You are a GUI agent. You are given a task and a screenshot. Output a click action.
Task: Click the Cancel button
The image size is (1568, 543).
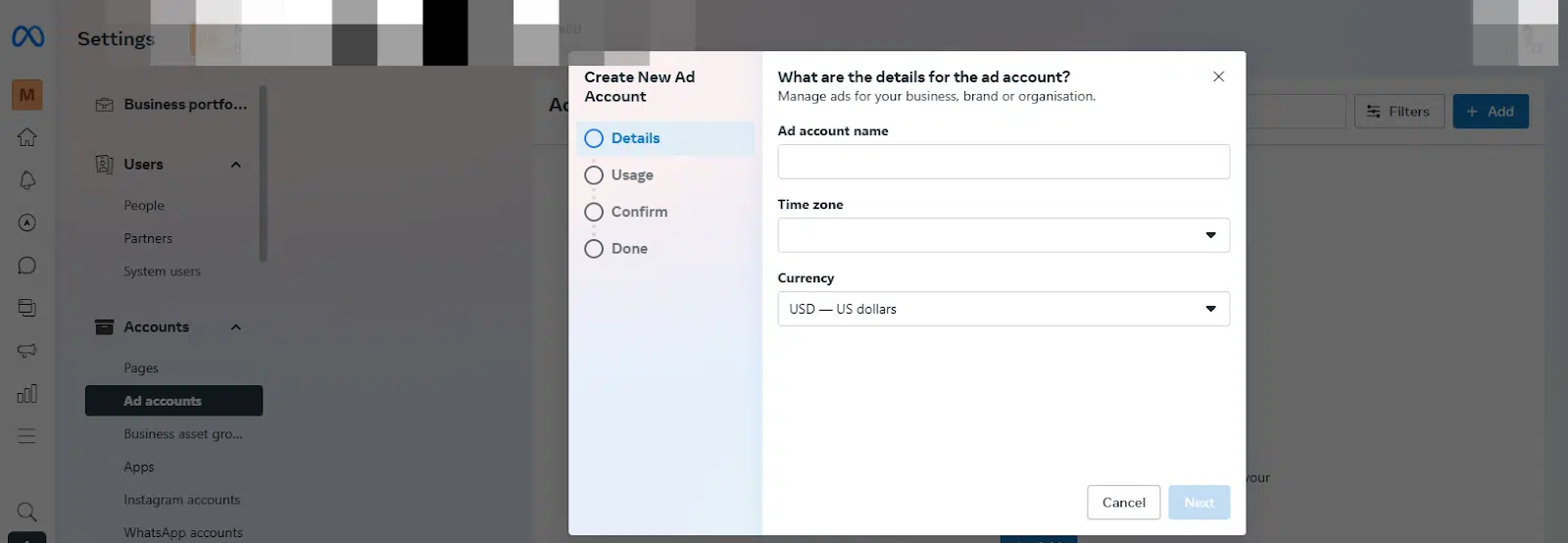(1124, 503)
